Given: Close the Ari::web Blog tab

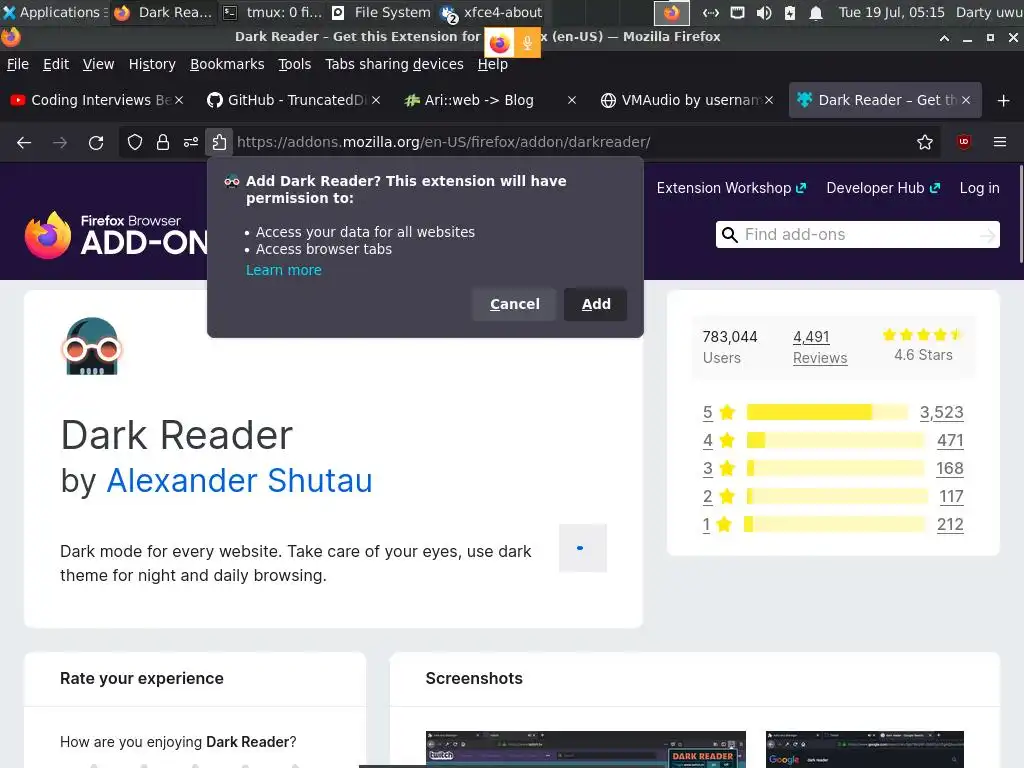Looking at the screenshot, I should click(572, 100).
